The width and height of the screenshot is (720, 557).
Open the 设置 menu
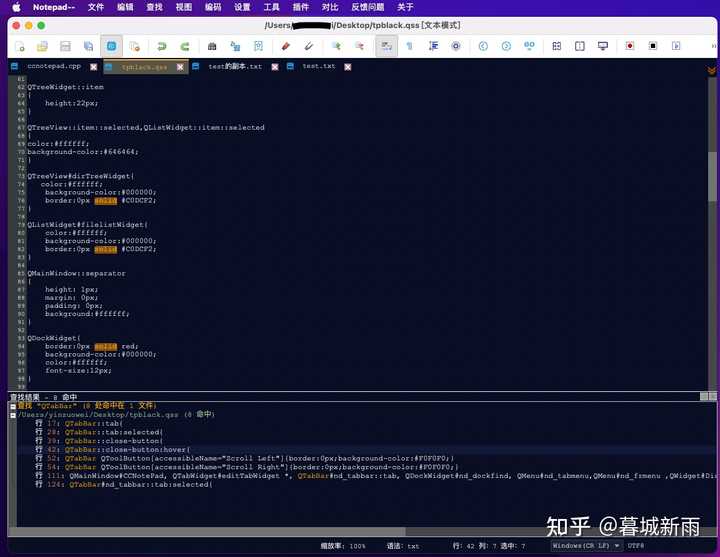point(242,7)
